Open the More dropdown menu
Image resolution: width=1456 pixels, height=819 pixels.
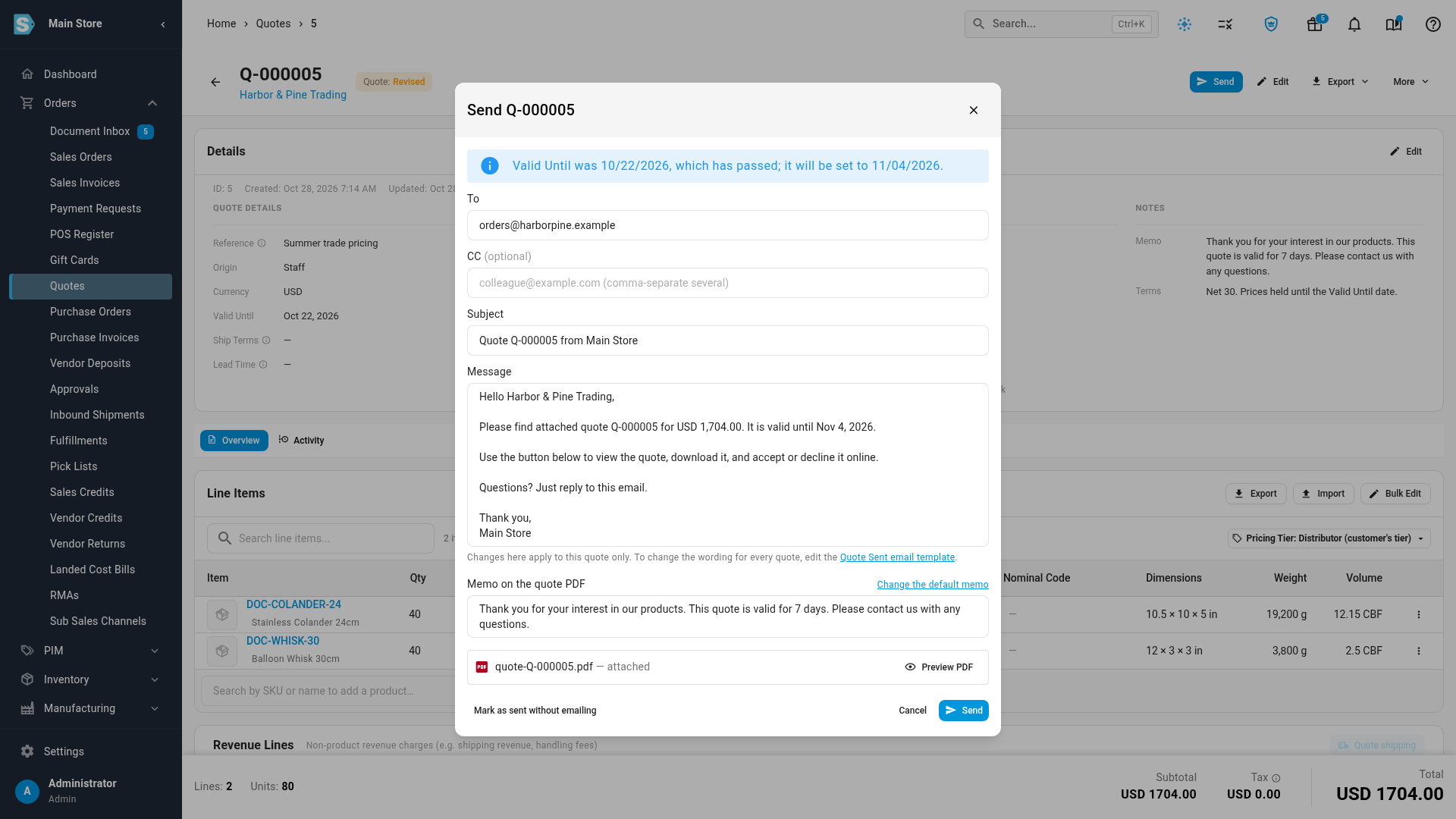(x=1410, y=82)
